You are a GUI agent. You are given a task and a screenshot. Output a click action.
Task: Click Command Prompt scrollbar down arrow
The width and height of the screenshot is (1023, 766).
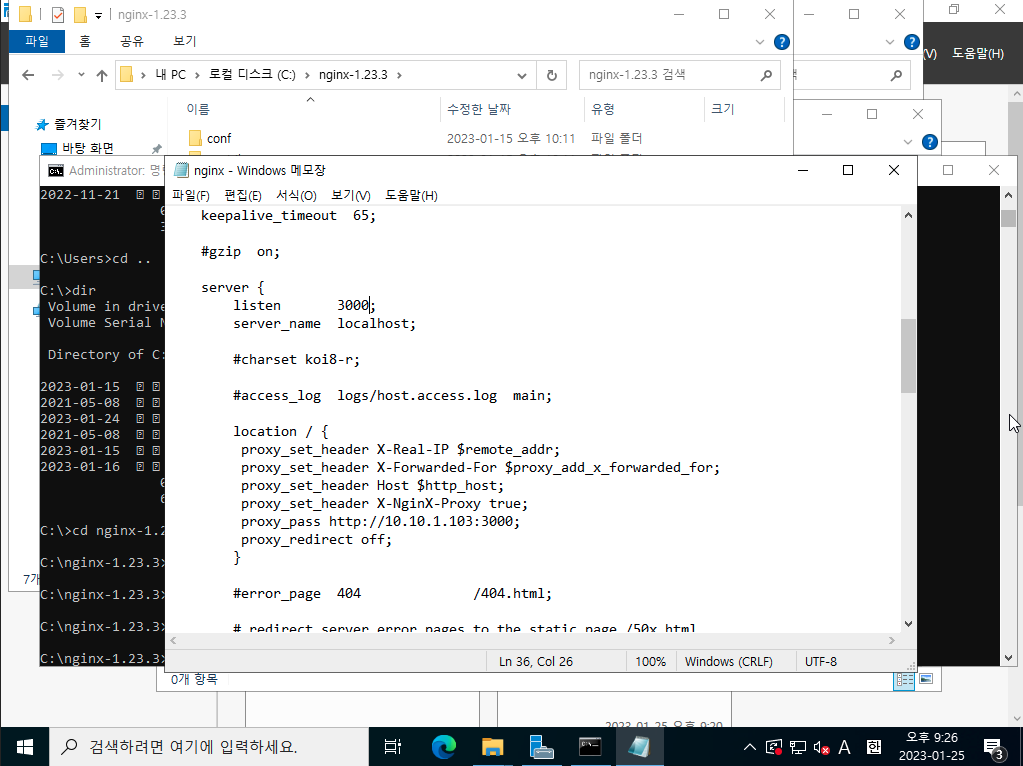tap(1008, 658)
